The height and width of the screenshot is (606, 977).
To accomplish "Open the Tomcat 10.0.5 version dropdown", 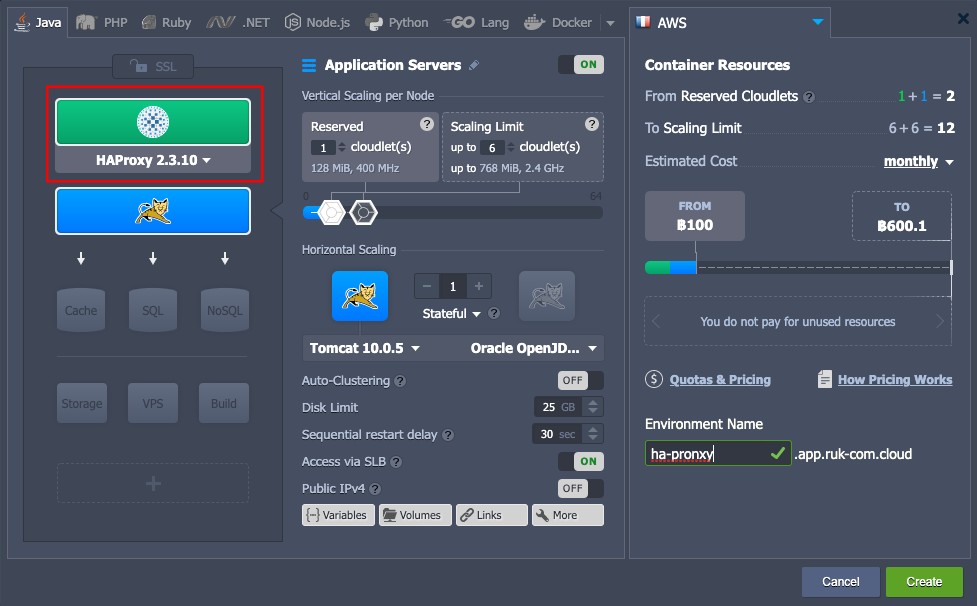I will click(365, 348).
